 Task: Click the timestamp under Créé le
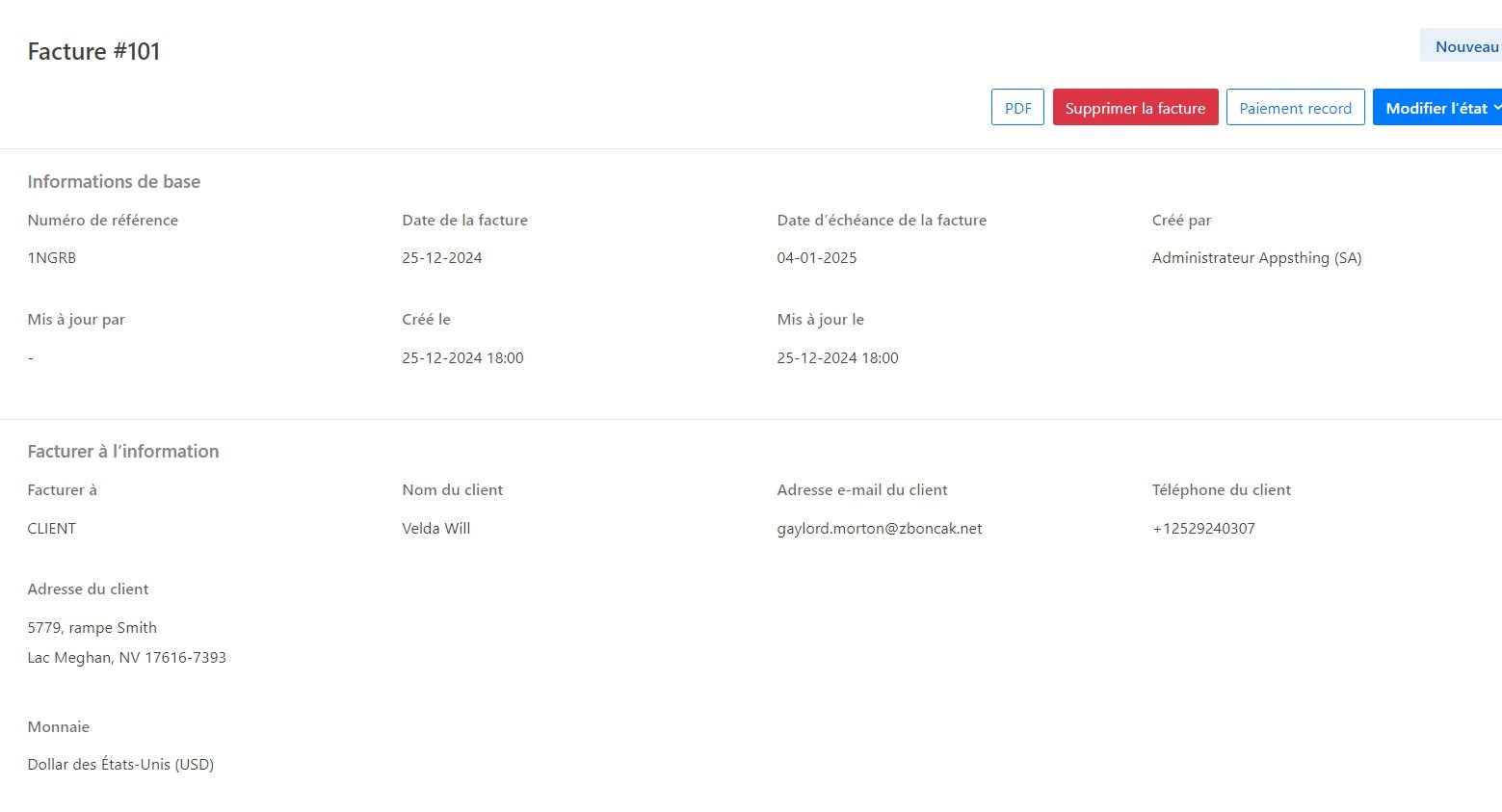pyautogui.click(x=462, y=358)
